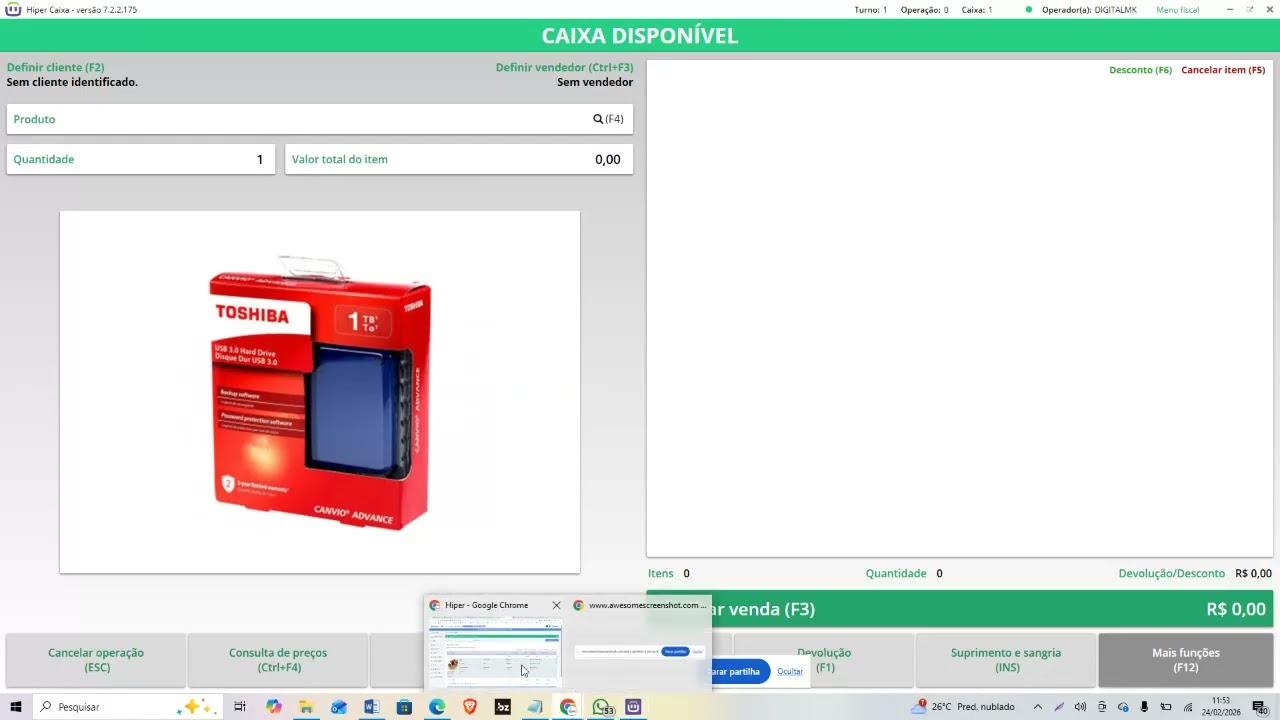The width and height of the screenshot is (1280, 720).
Task: Click the Toshiba hard drive product image
Action: (x=320, y=392)
